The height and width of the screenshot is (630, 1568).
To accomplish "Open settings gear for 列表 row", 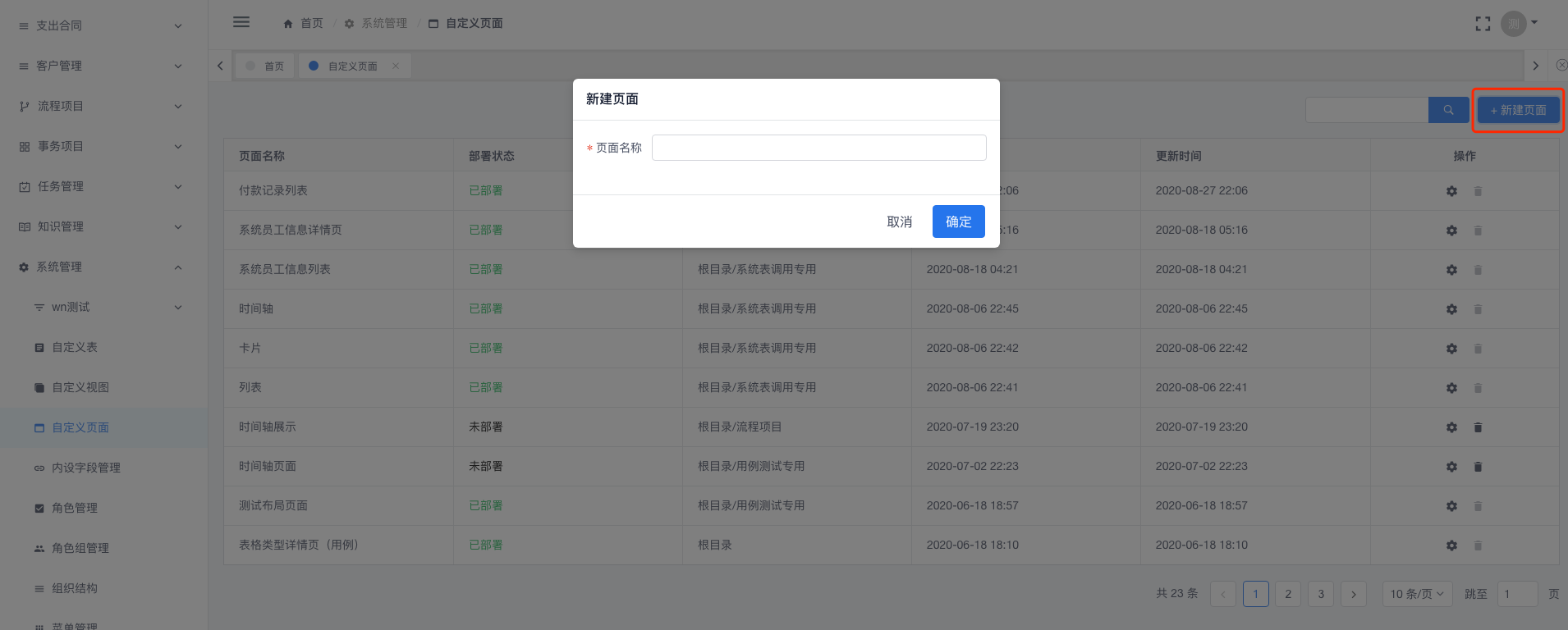I will pos(1451,388).
